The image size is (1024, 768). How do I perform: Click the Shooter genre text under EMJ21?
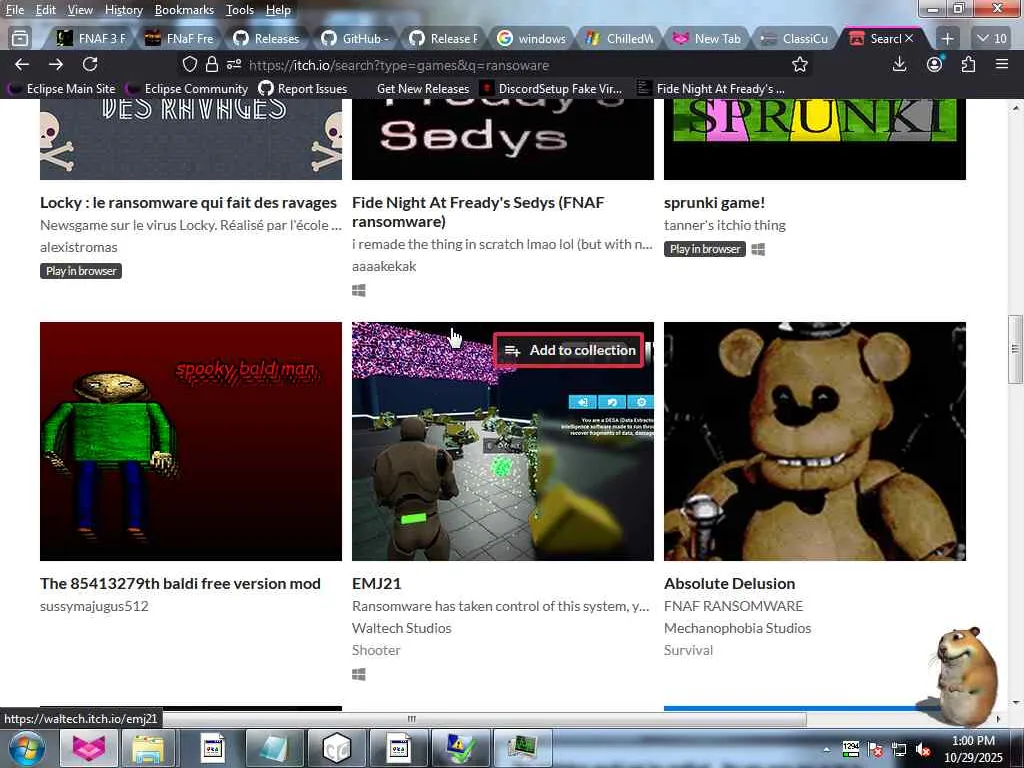[376, 650]
